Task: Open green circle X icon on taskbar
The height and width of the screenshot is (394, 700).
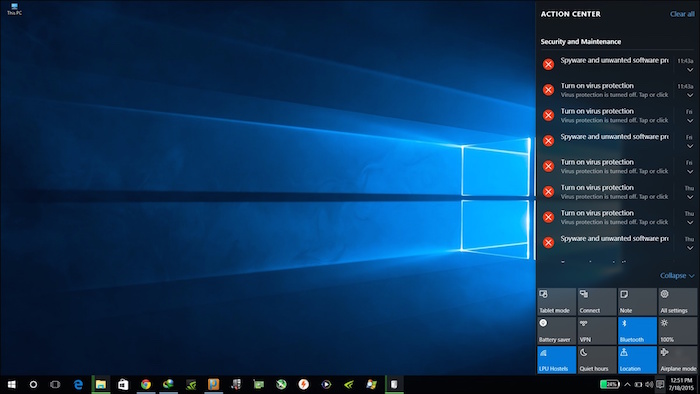Action: [x=281, y=384]
